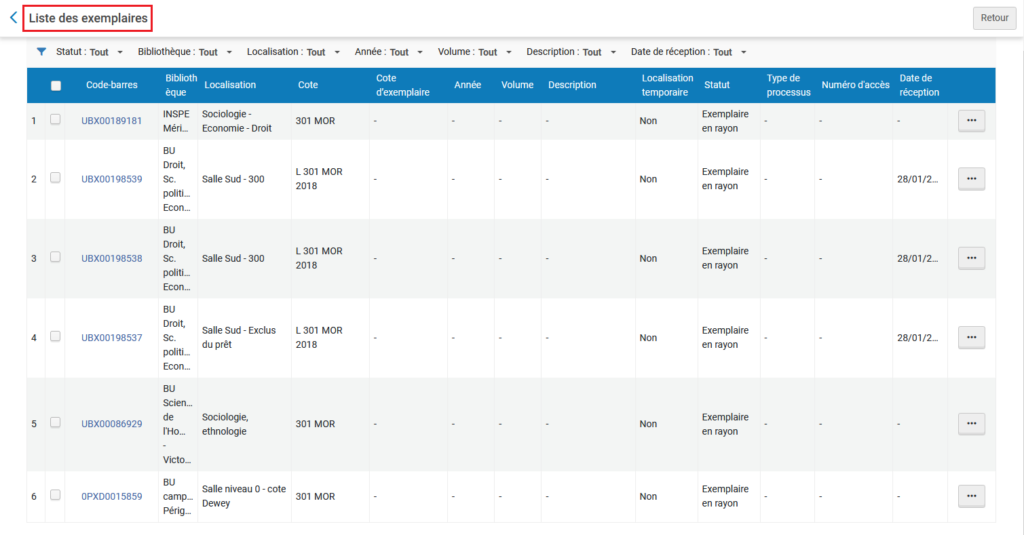Open row actions menu for UBX00198538
Viewport: 1024px width, 535px height.
coord(971,258)
